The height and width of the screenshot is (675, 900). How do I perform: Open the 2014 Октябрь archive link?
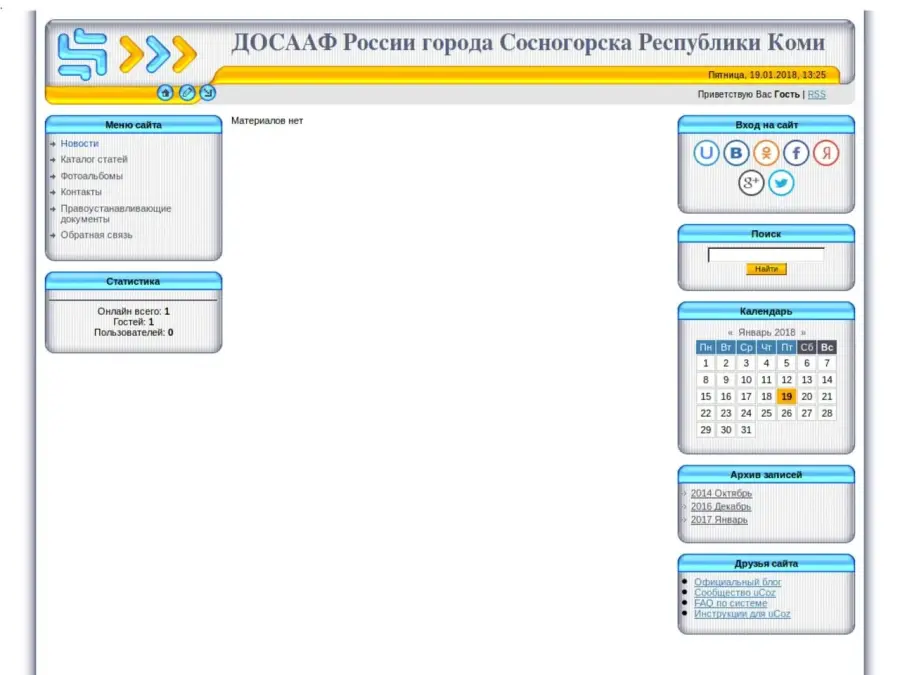721,493
